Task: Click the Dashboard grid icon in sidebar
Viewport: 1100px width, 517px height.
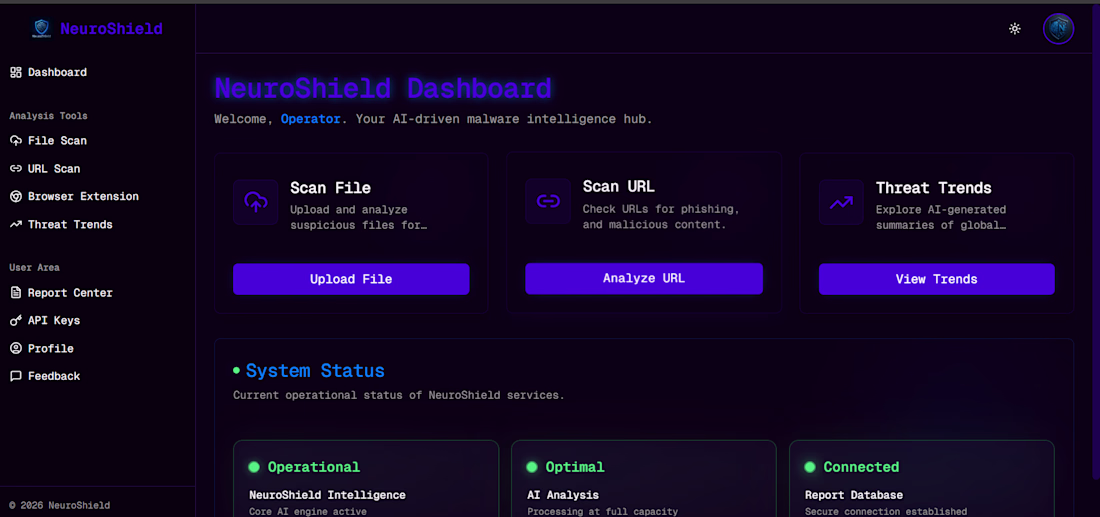Action: tap(15, 72)
